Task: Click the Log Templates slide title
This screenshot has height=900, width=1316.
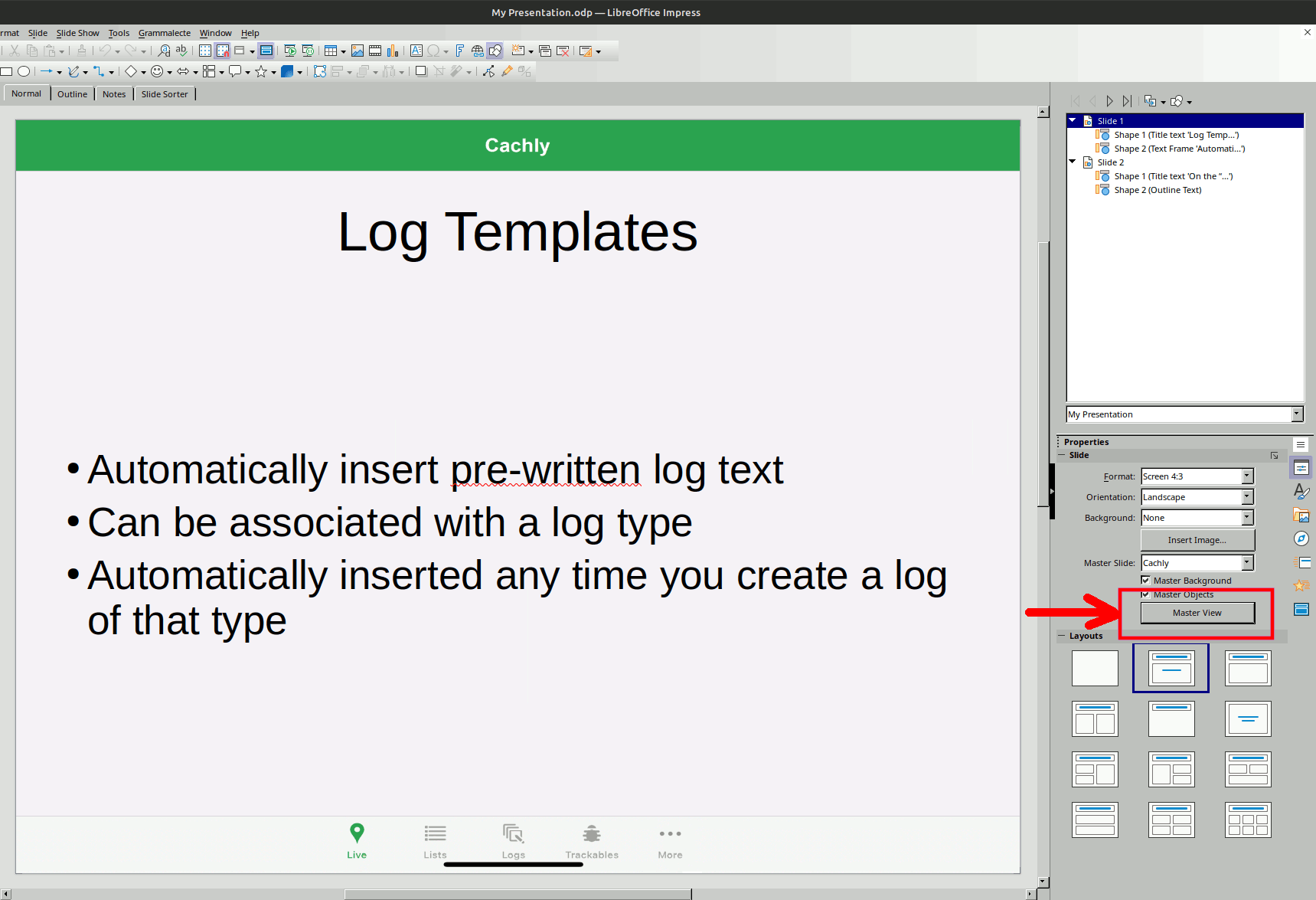Action: [518, 232]
